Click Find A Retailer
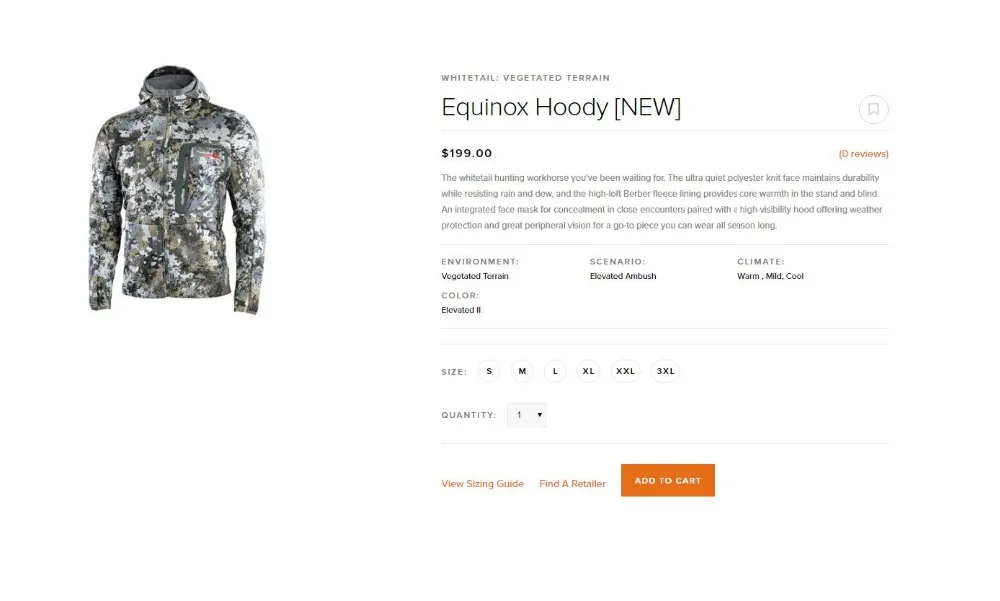Image resolution: width=1000 pixels, height=601 pixels. [x=573, y=484]
